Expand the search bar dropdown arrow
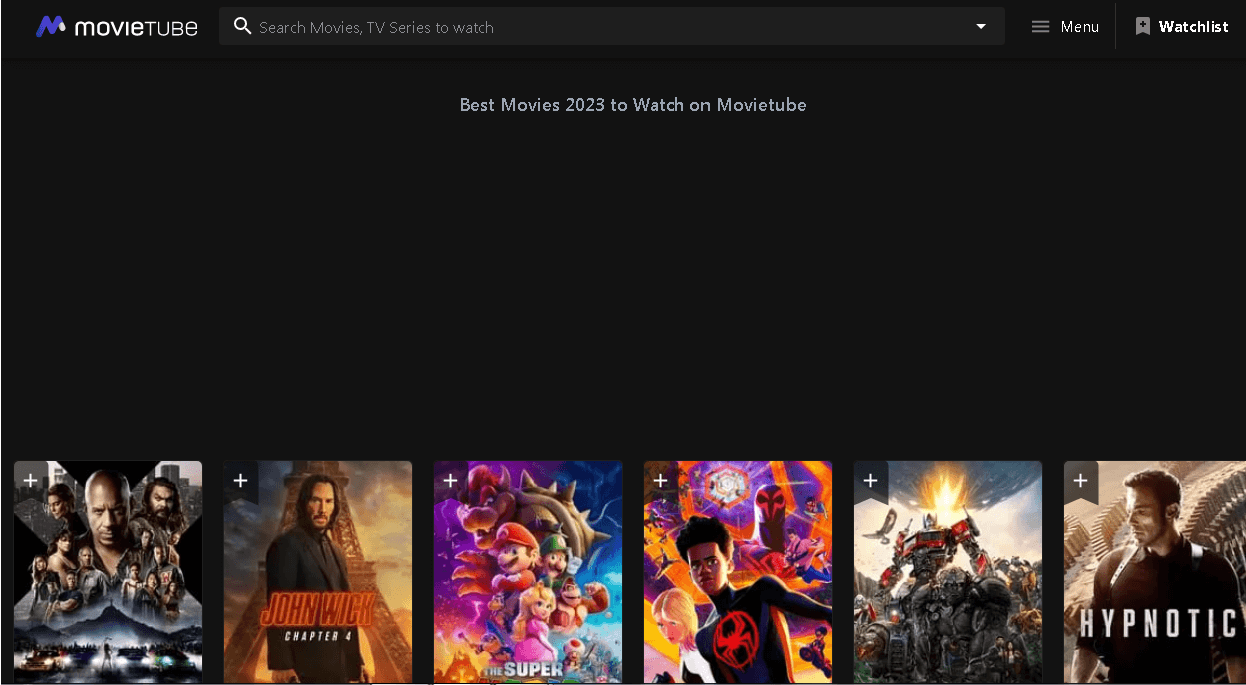This screenshot has width=1246, height=685. [x=981, y=27]
